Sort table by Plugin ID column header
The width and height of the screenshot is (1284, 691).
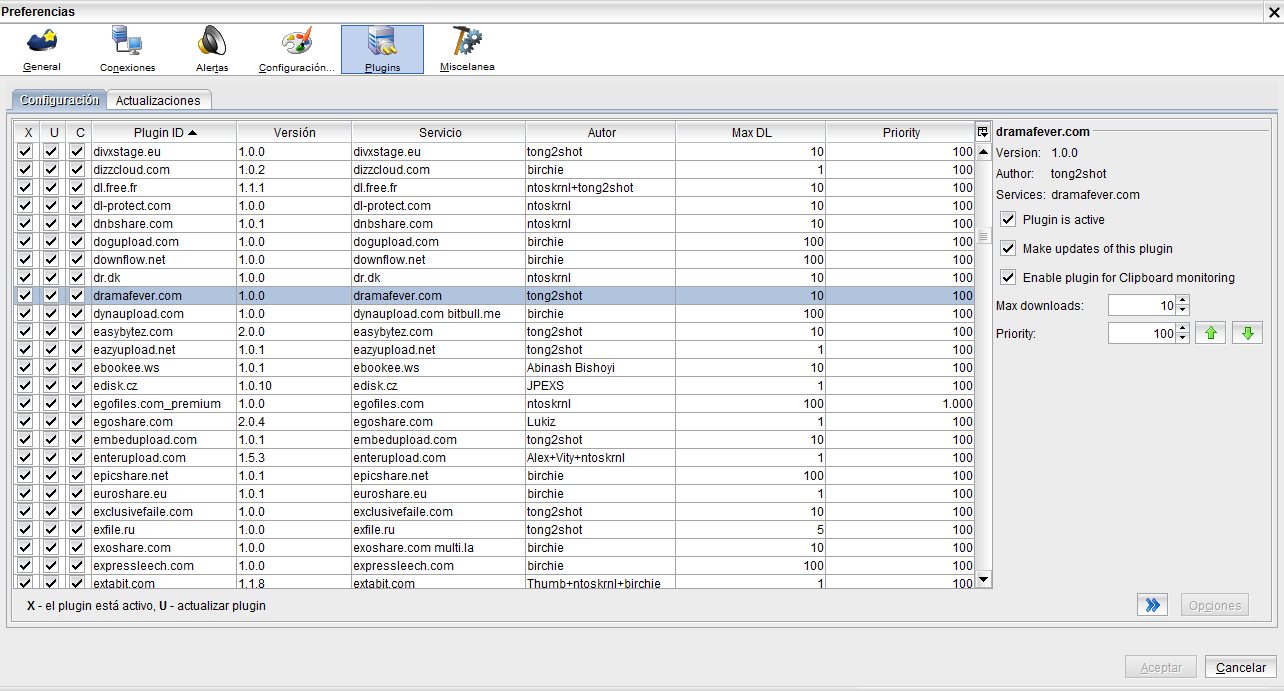[x=165, y=132]
